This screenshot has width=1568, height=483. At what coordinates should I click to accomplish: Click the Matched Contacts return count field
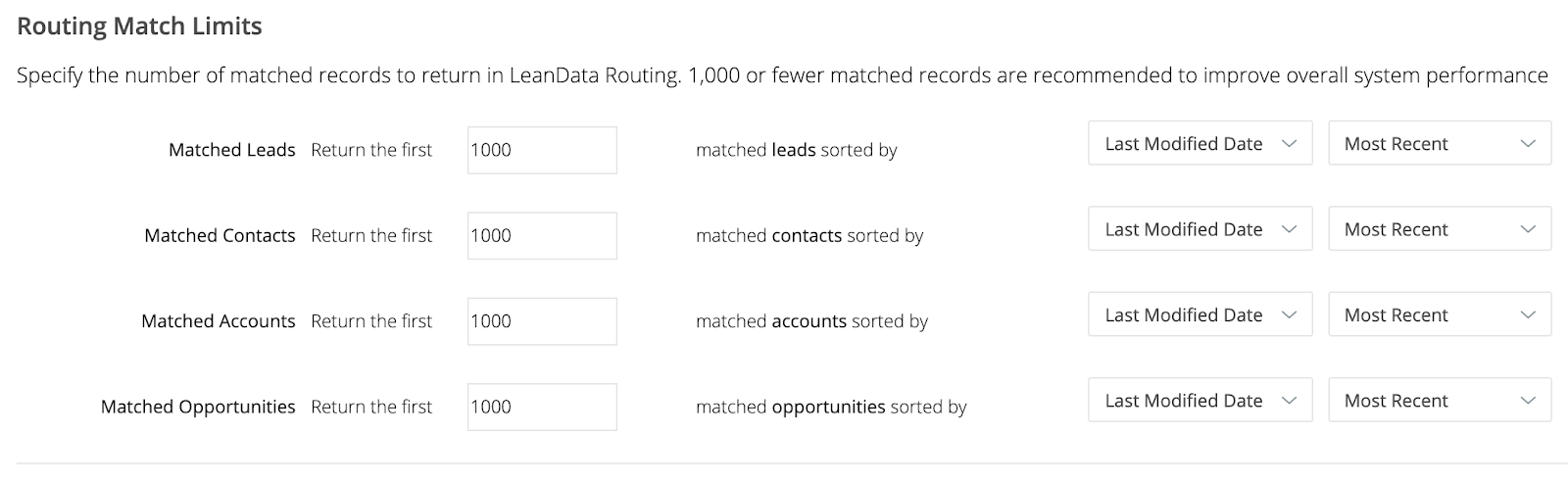click(x=542, y=235)
